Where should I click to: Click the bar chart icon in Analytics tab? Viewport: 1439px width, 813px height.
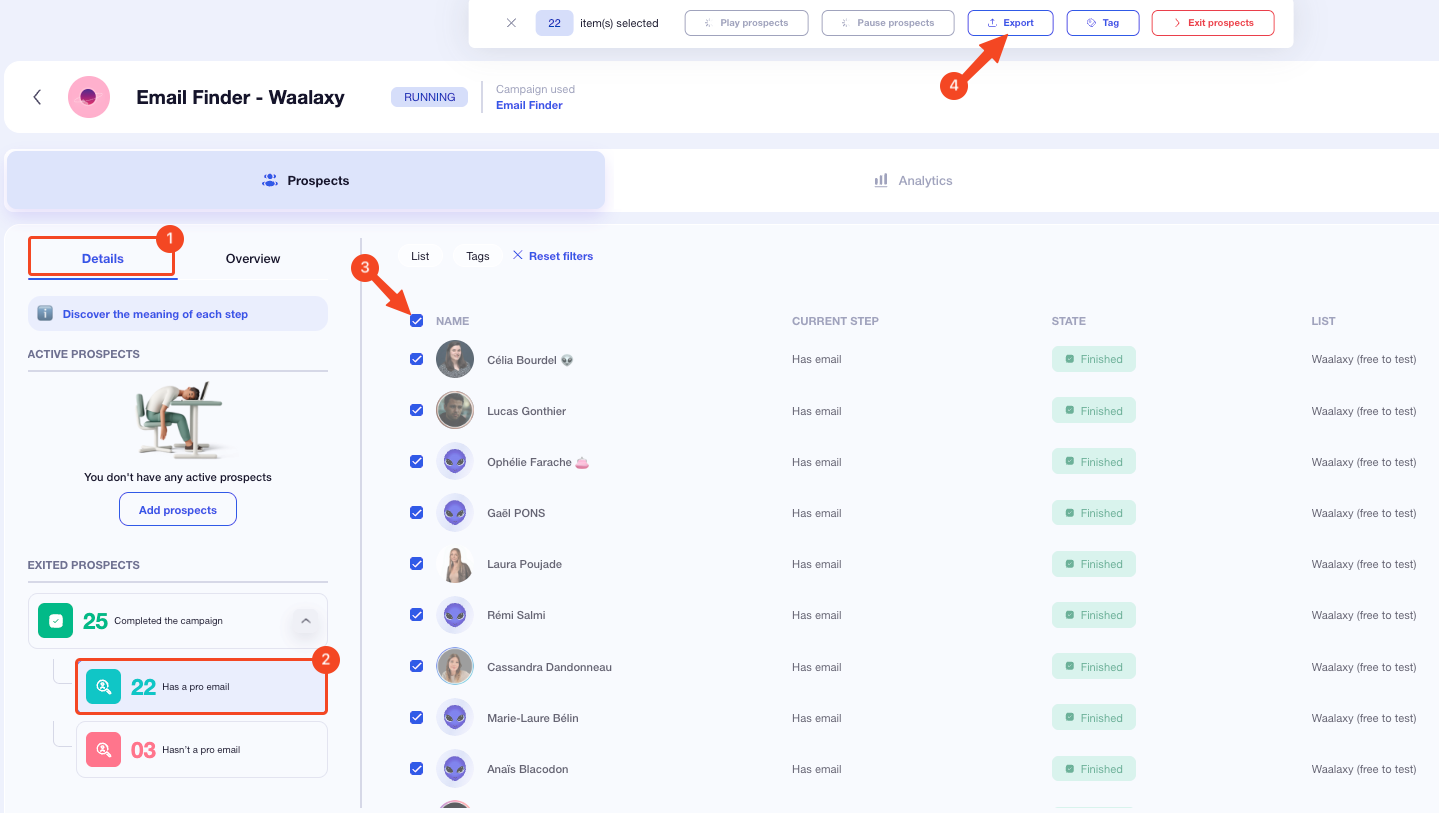881,180
